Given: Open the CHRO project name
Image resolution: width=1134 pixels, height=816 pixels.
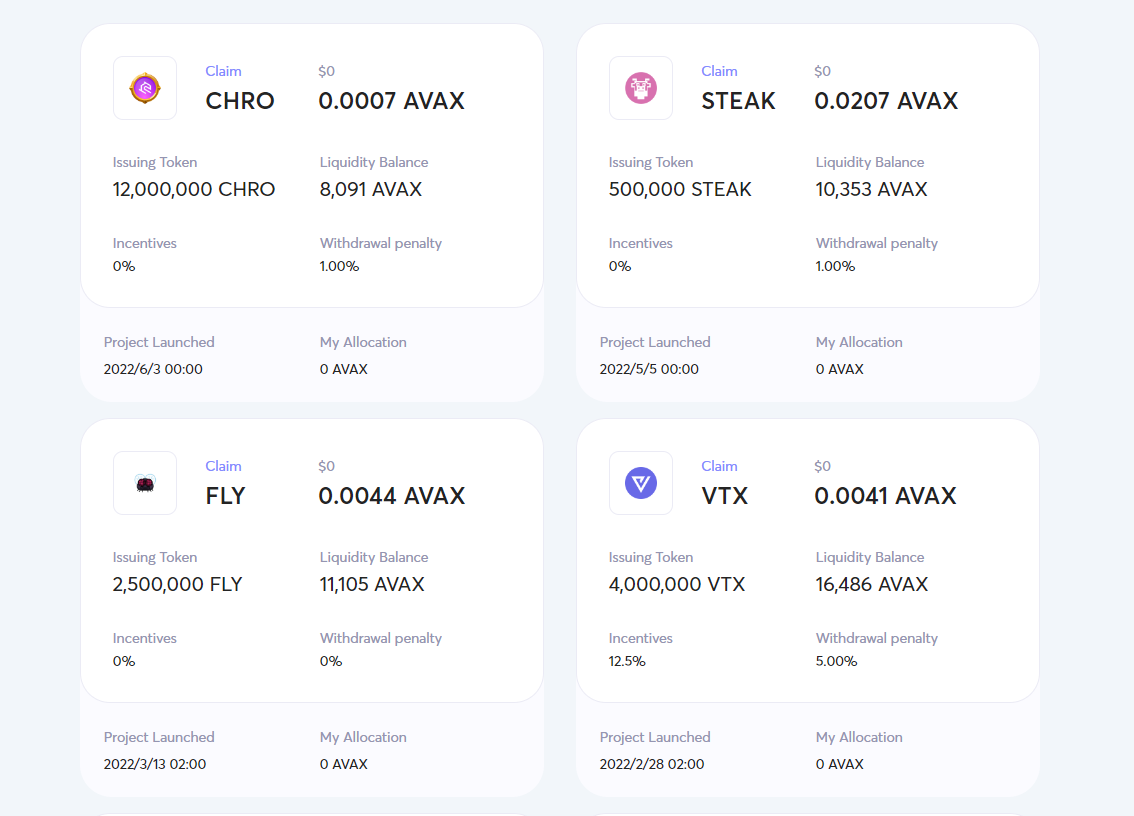Looking at the screenshot, I should point(240,101).
